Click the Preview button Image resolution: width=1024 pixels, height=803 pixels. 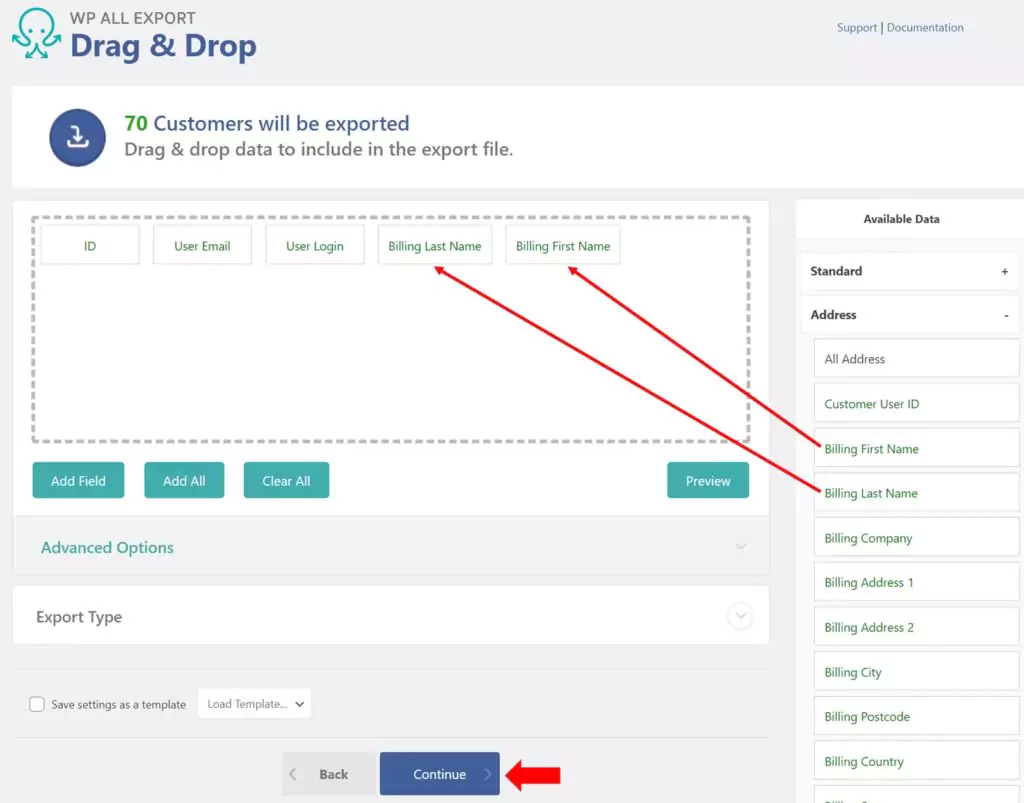[708, 480]
